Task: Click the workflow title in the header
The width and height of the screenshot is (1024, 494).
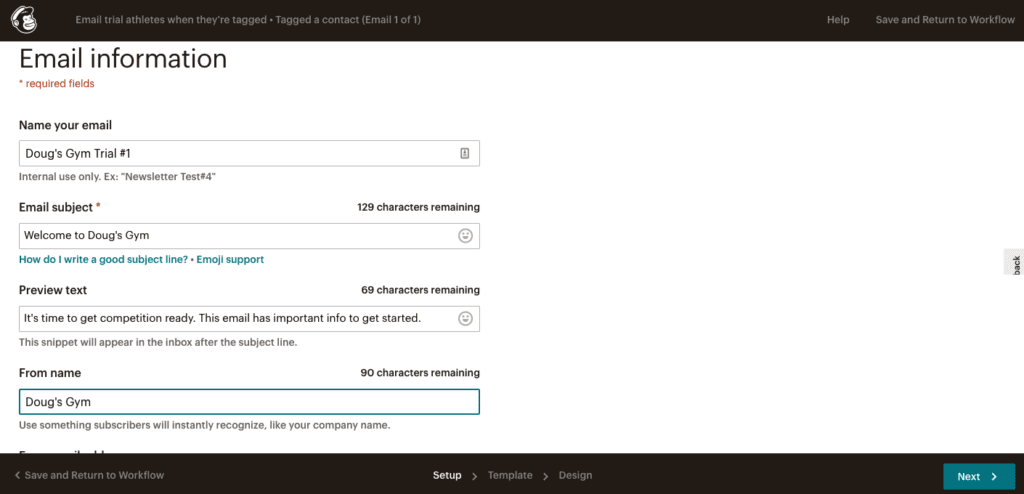Action: click(x=248, y=20)
